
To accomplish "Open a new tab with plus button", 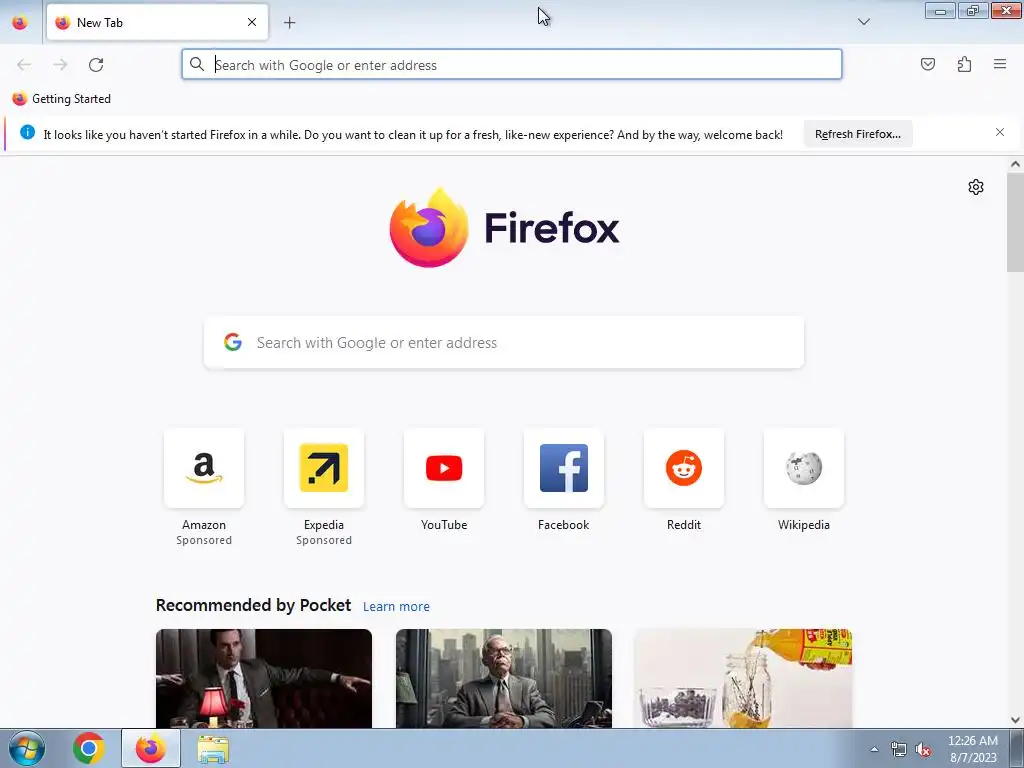I will click(x=289, y=22).
